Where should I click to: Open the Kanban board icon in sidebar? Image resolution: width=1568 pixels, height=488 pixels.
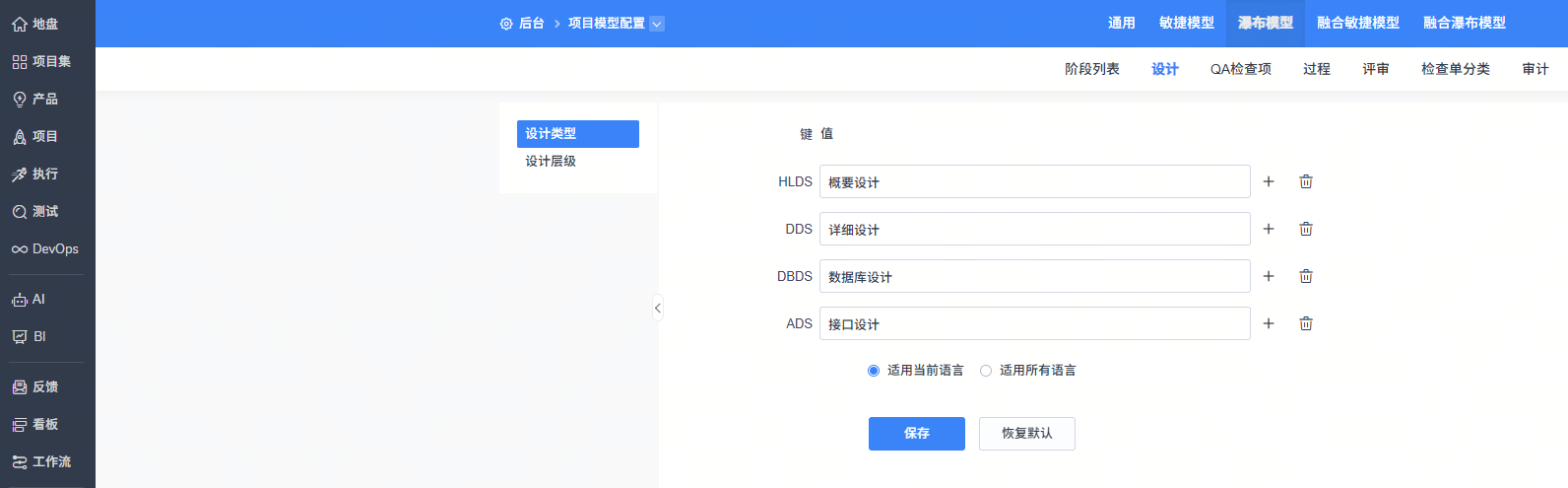click(x=20, y=425)
